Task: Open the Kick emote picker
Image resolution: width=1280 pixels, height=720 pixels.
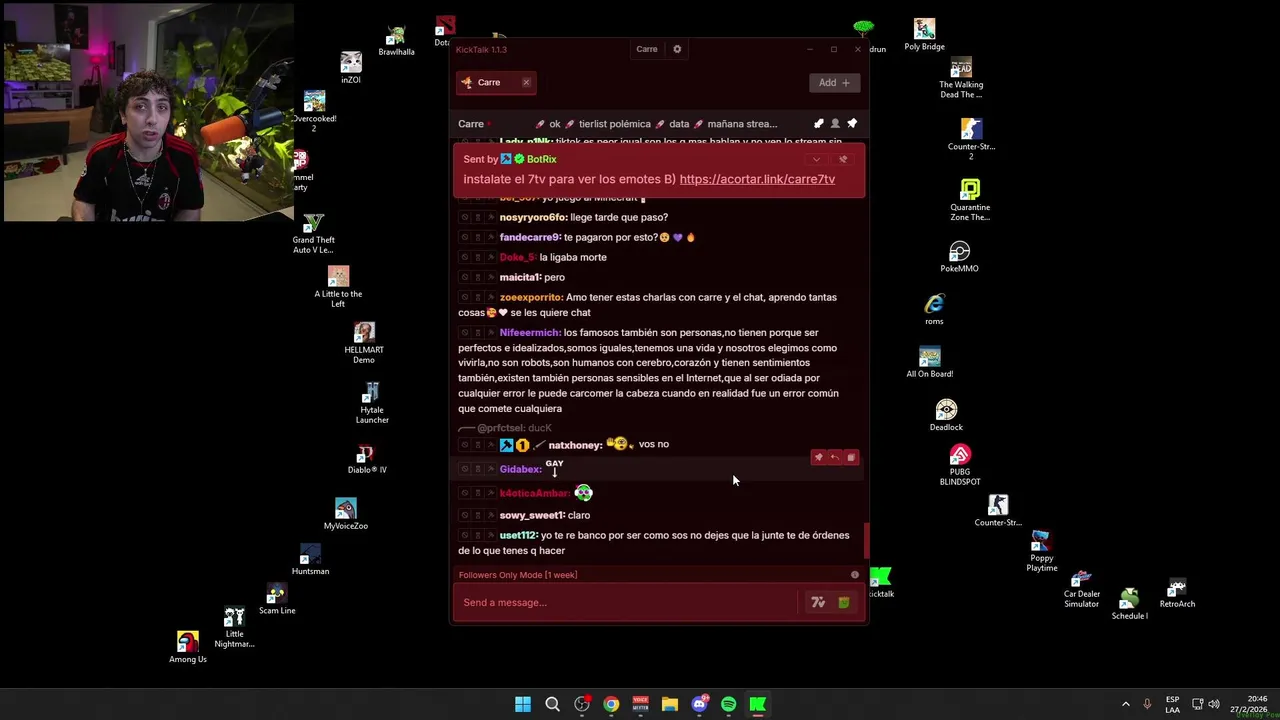Action: click(843, 602)
